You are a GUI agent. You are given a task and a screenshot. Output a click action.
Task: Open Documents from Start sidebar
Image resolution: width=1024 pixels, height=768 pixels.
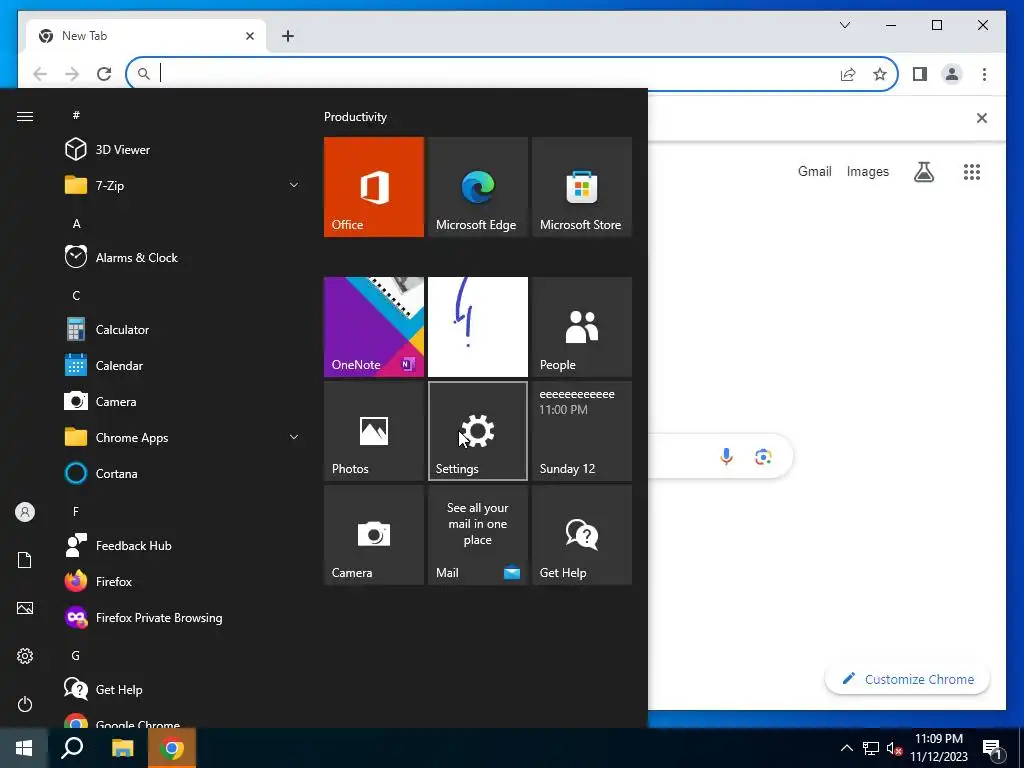[x=25, y=560]
